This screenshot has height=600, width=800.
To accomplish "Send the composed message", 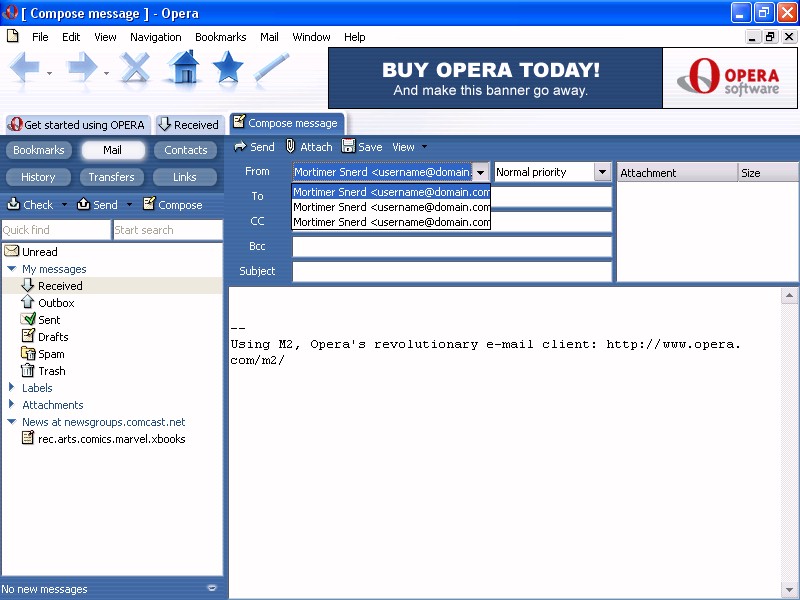I will (254, 147).
